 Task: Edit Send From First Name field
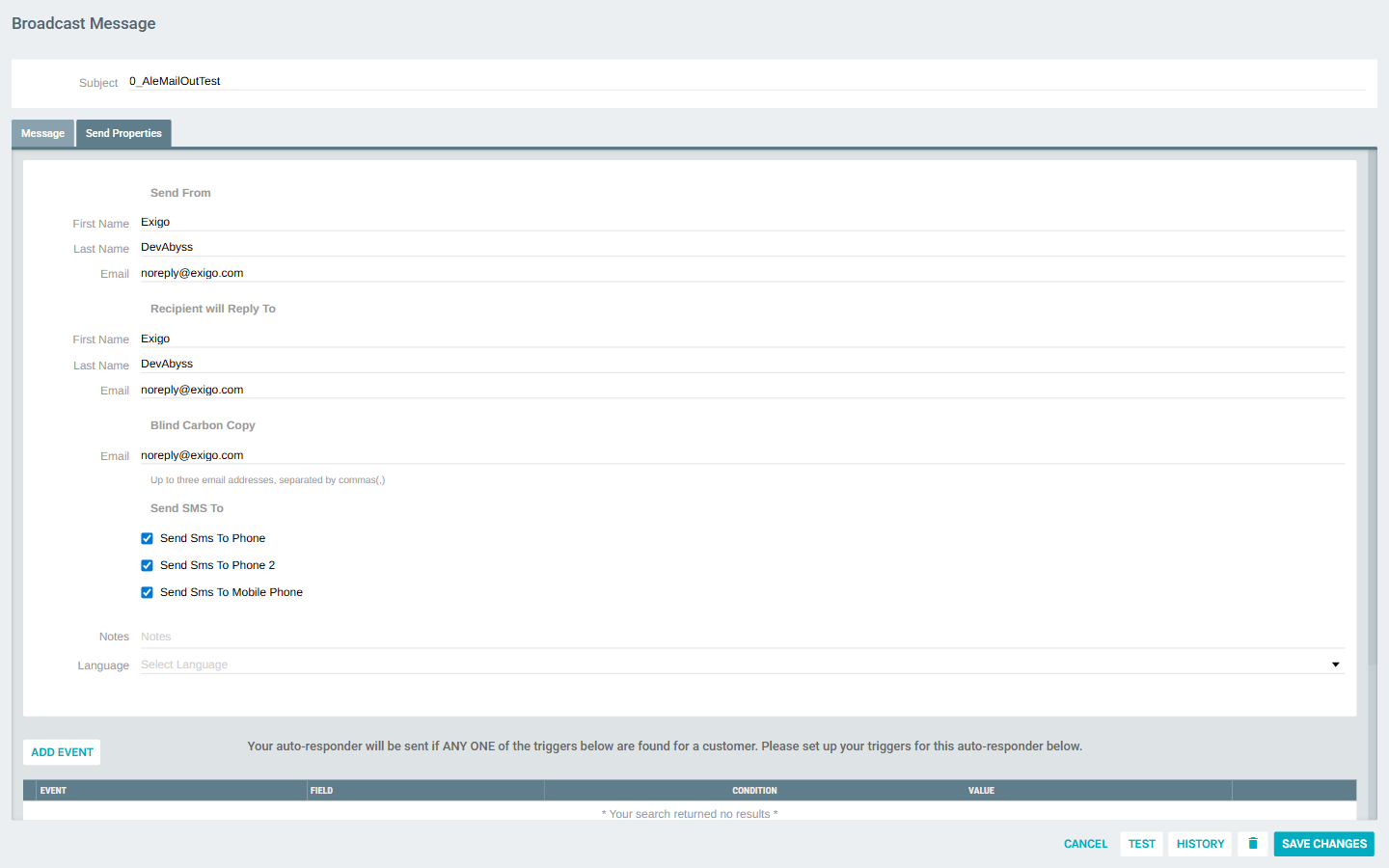742,222
